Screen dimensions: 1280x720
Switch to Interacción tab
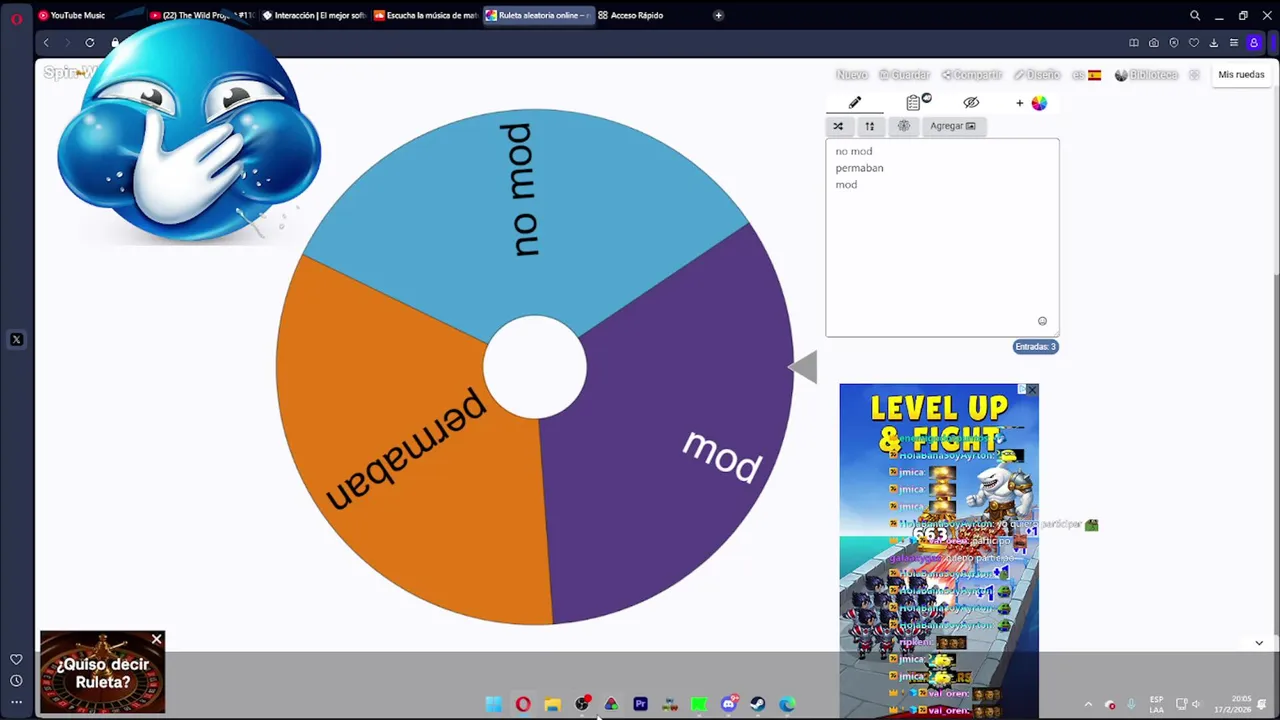(x=314, y=15)
